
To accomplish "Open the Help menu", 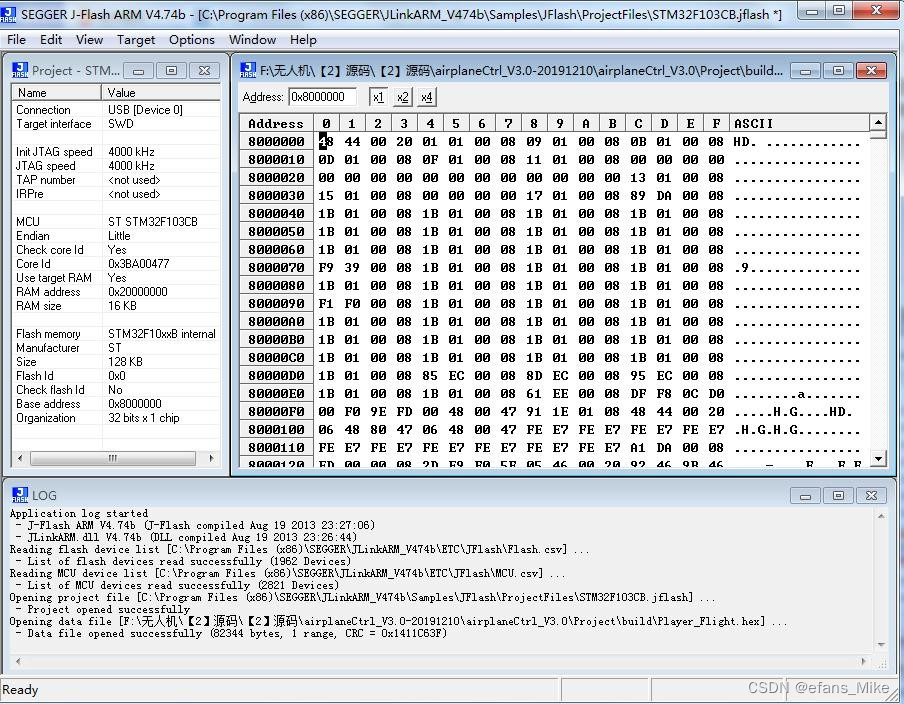I will pos(303,40).
